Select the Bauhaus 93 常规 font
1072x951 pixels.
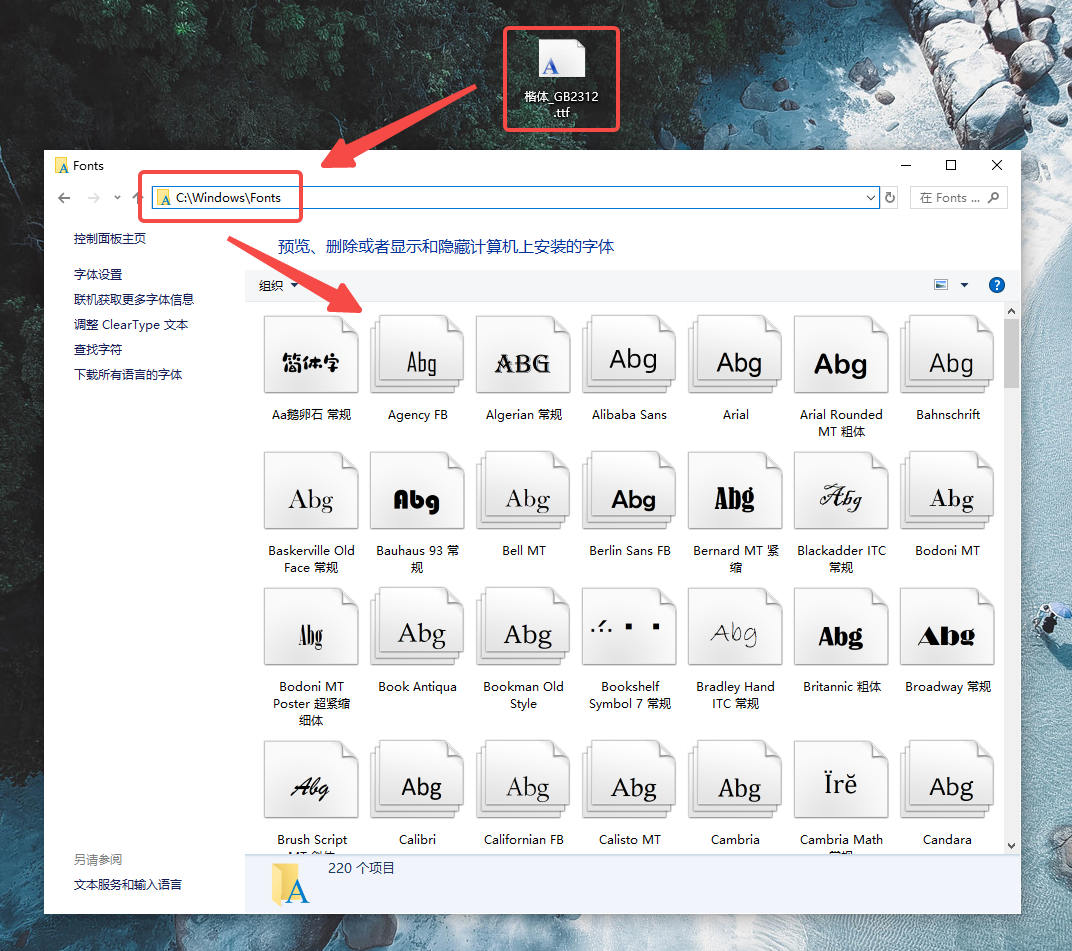point(418,513)
